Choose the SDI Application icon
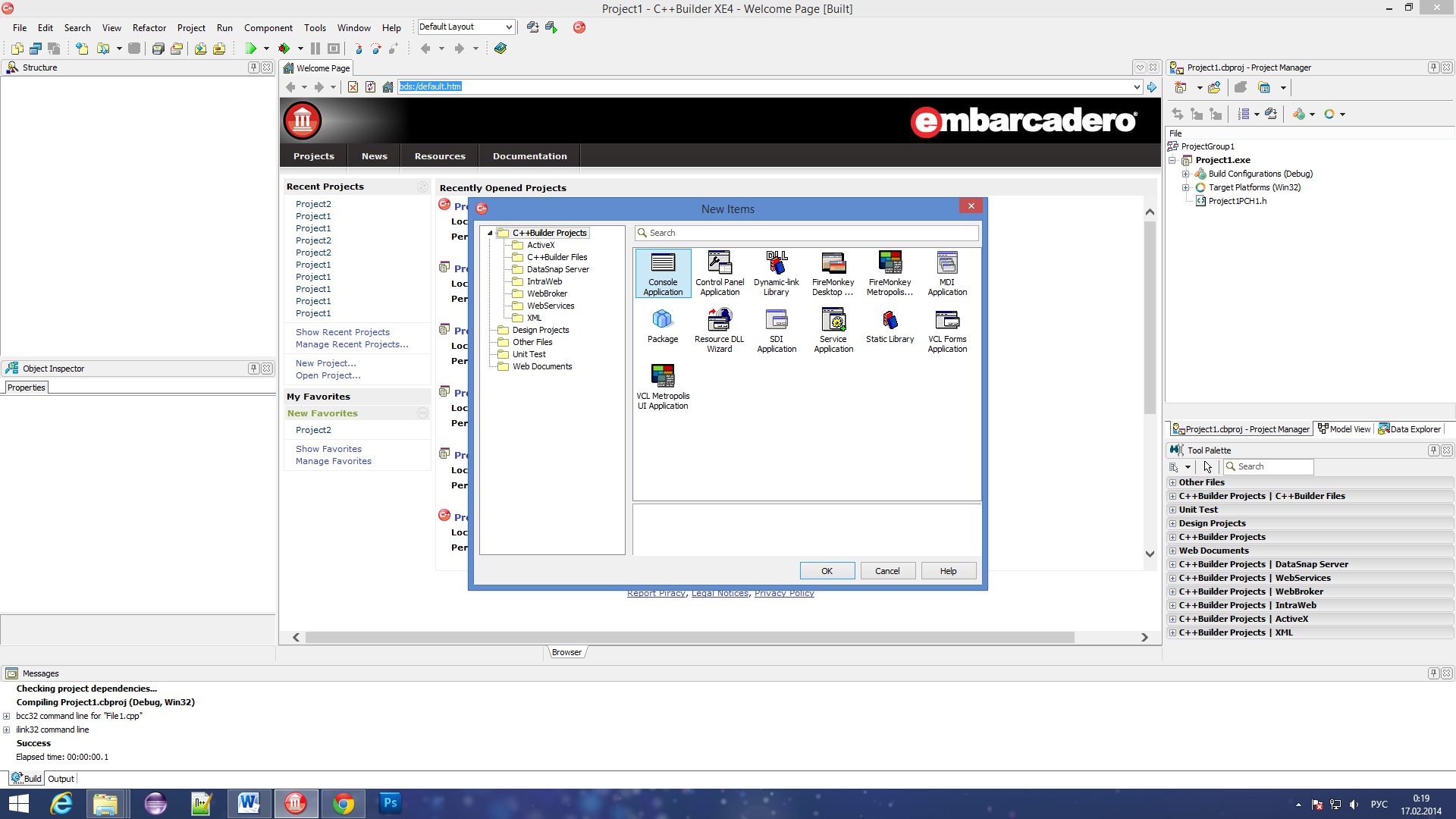Viewport: 1456px width, 819px height. tap(777, 331)
